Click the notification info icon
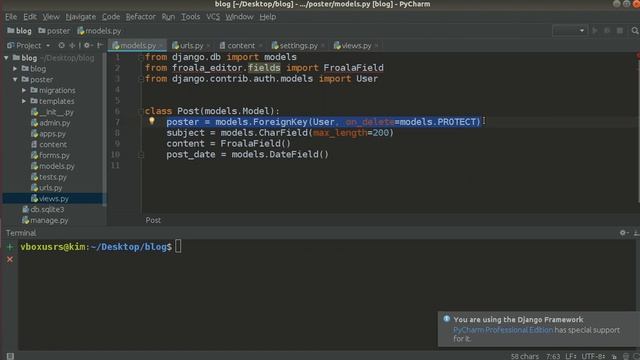640x360 pixels. [x=446, y=319]
